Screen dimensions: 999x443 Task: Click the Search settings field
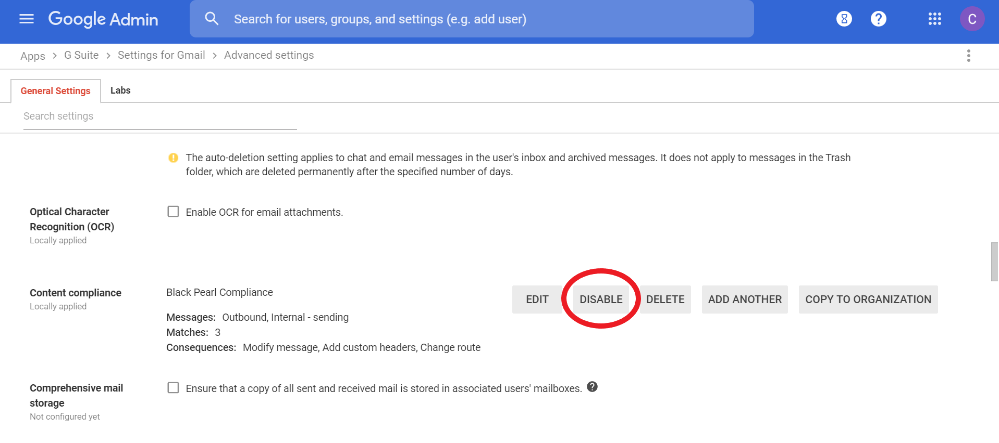(160, 117)
